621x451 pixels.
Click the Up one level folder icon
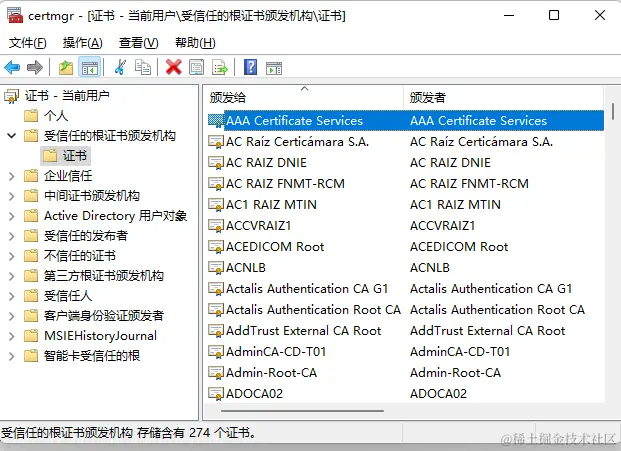(66, 67)
